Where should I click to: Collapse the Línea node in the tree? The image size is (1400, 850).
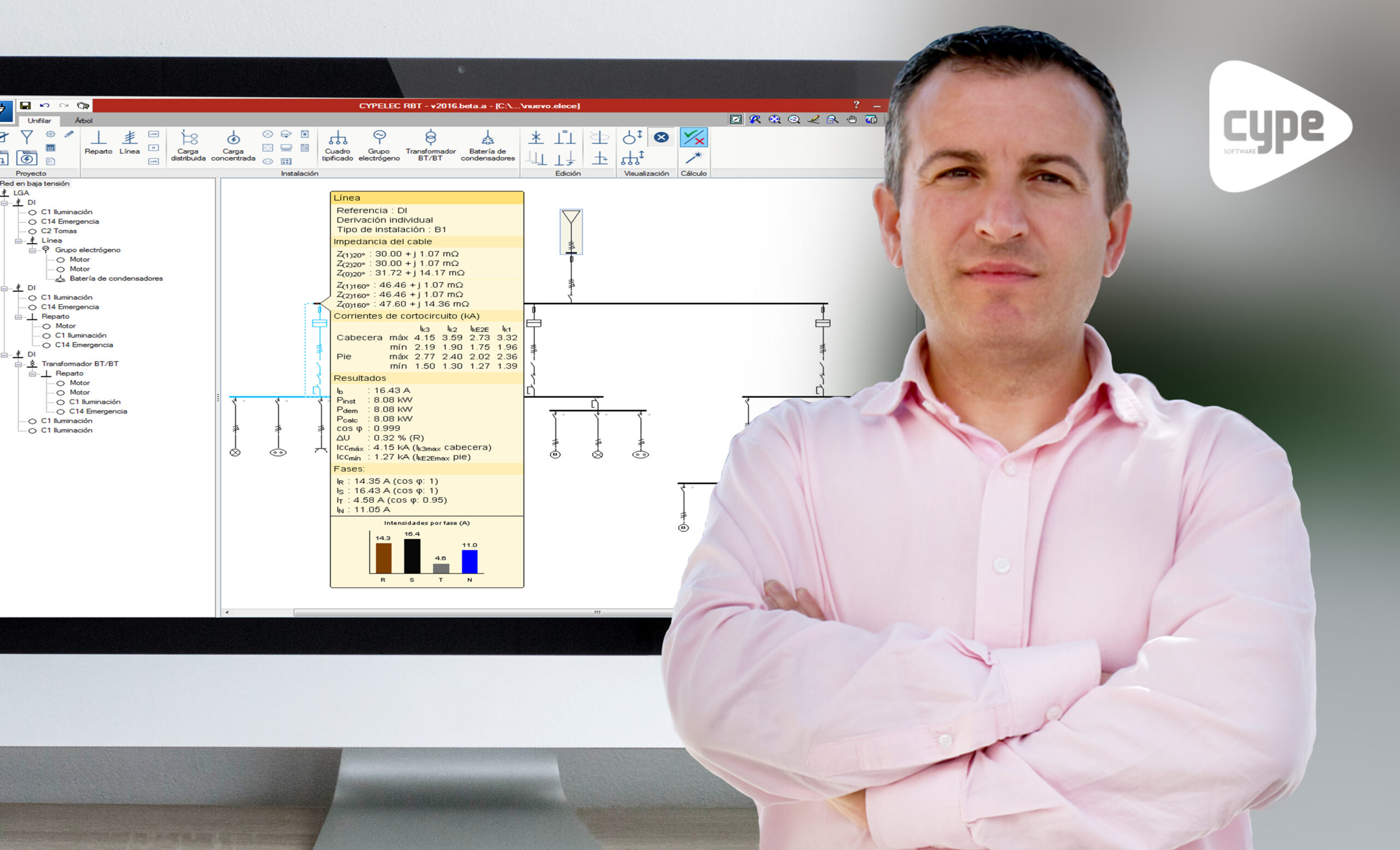click(18, 241)
